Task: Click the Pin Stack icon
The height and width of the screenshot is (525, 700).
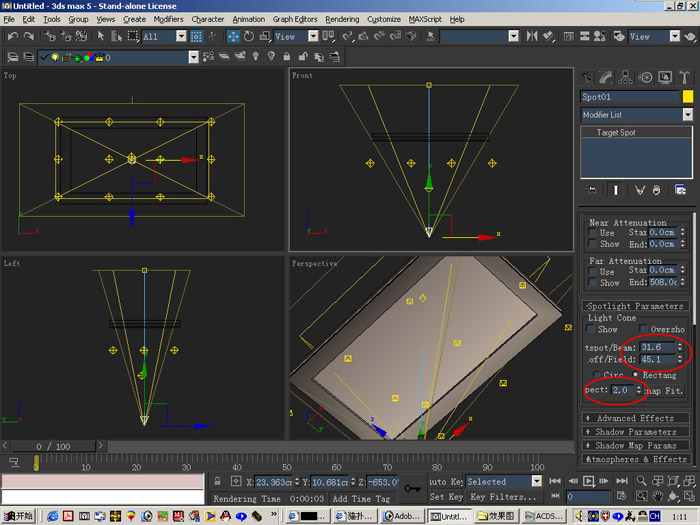Action: click(593, 189)
